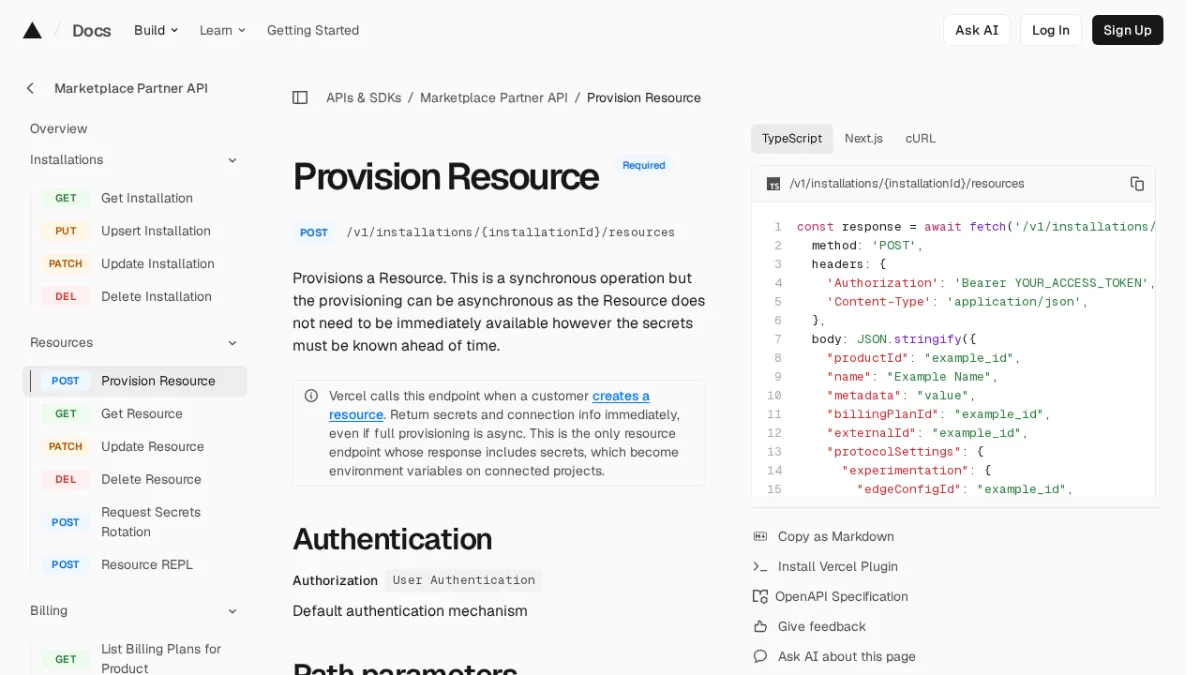
Task: Click the Required badge near the title
Action: coord(644,166)
